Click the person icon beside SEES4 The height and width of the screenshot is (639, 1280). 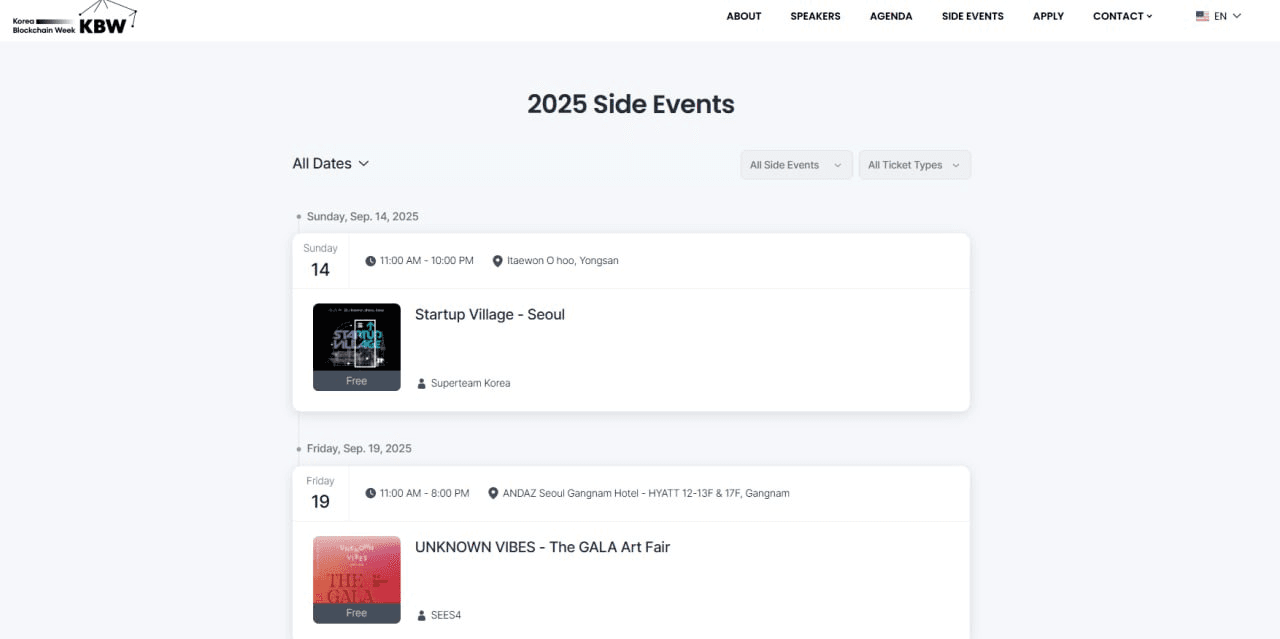421,615
